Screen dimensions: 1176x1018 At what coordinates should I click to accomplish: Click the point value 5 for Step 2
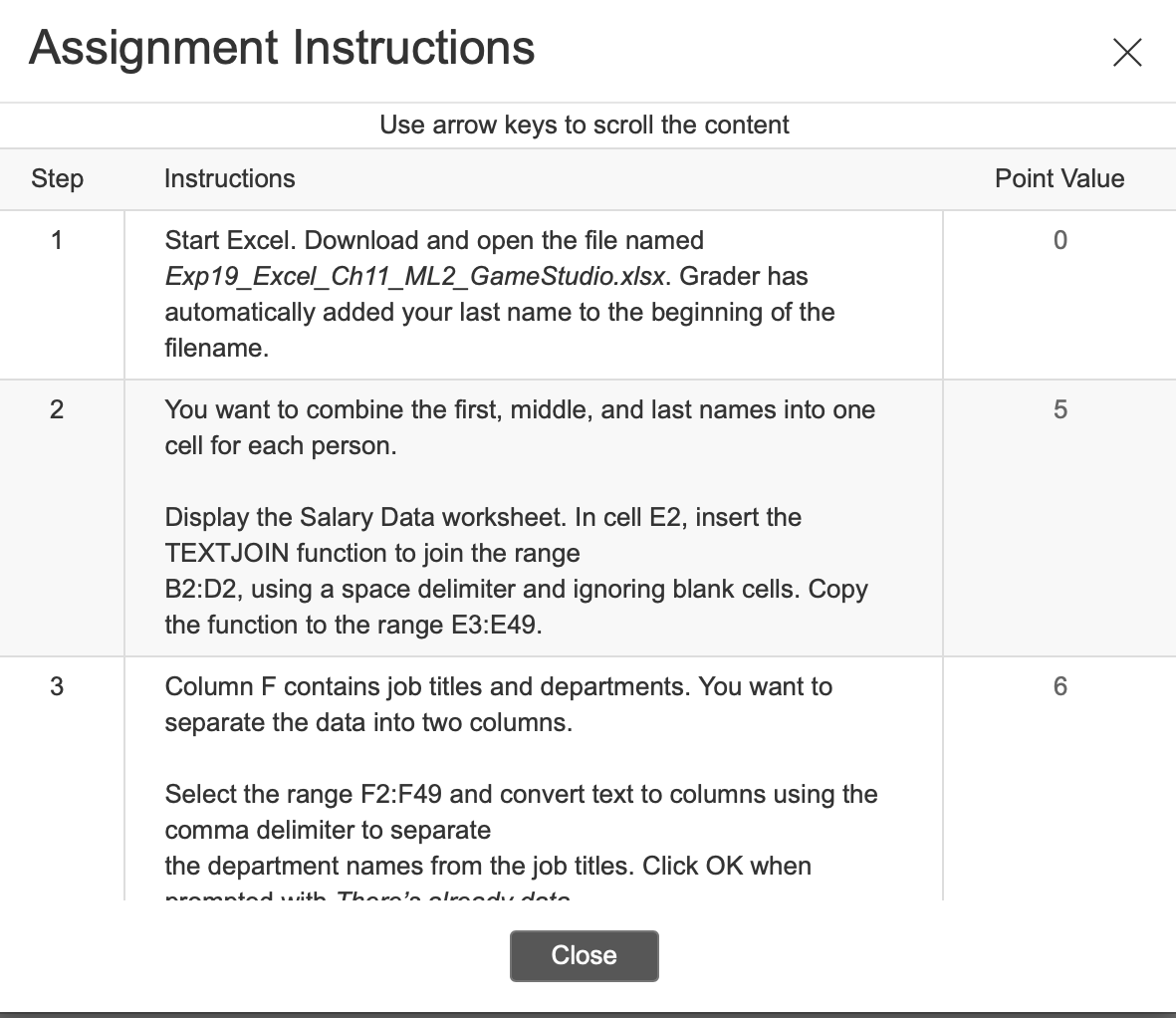pos(1058,409)
